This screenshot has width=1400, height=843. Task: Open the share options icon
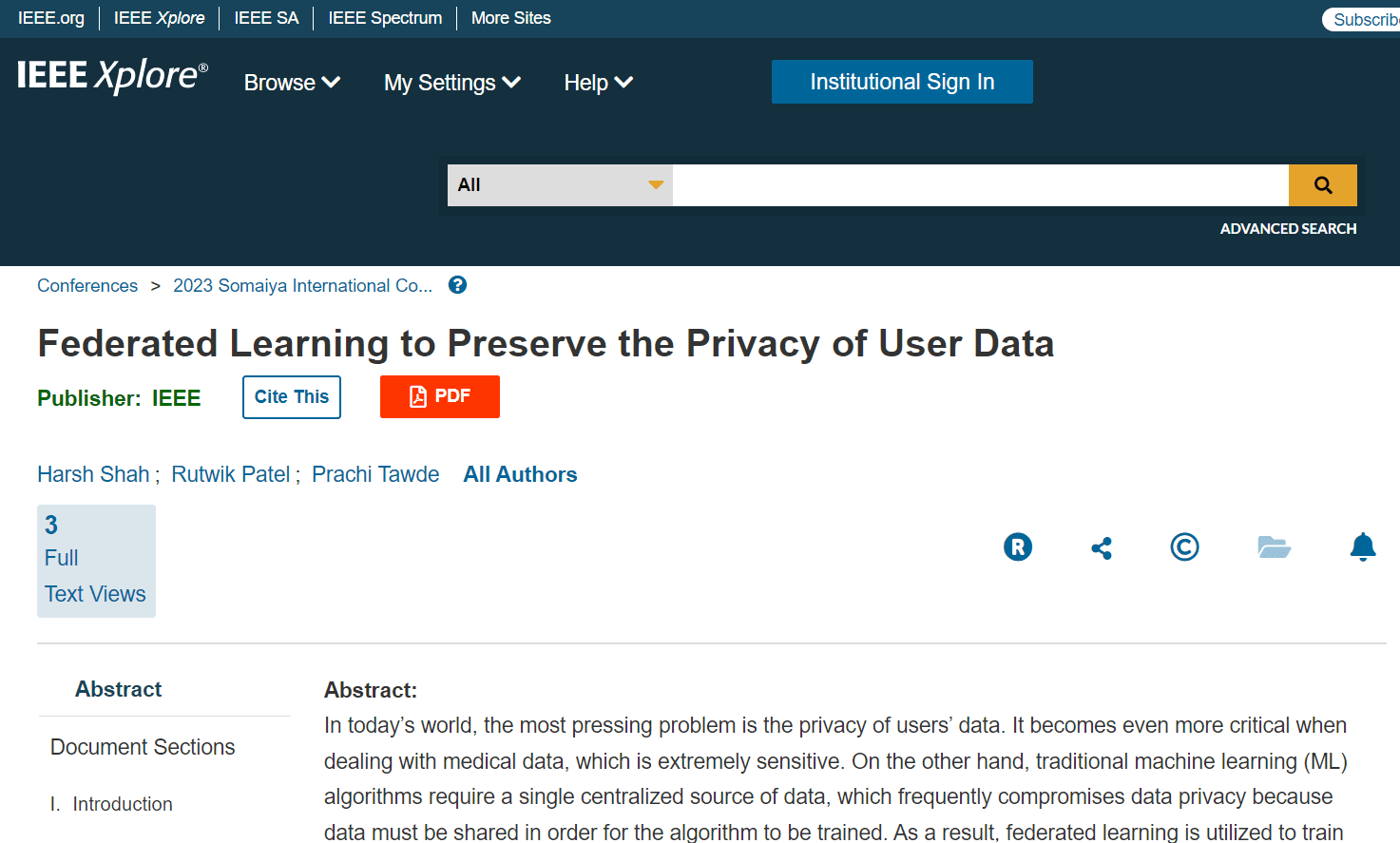(x=1101, y=546)
